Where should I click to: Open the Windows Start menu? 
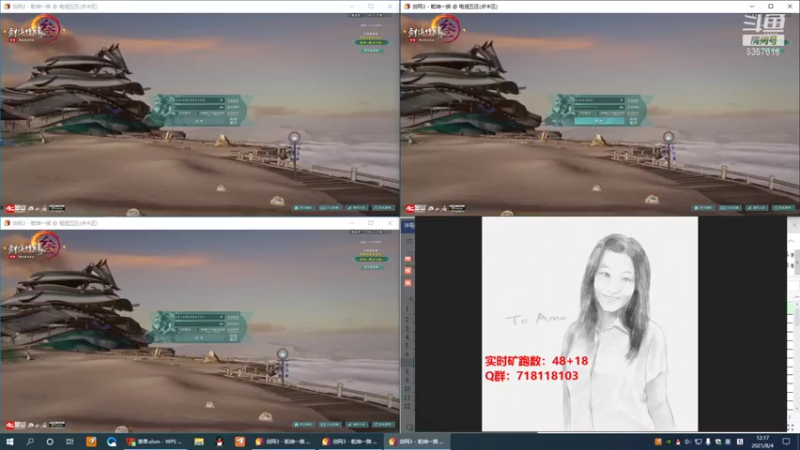[10, 441]
